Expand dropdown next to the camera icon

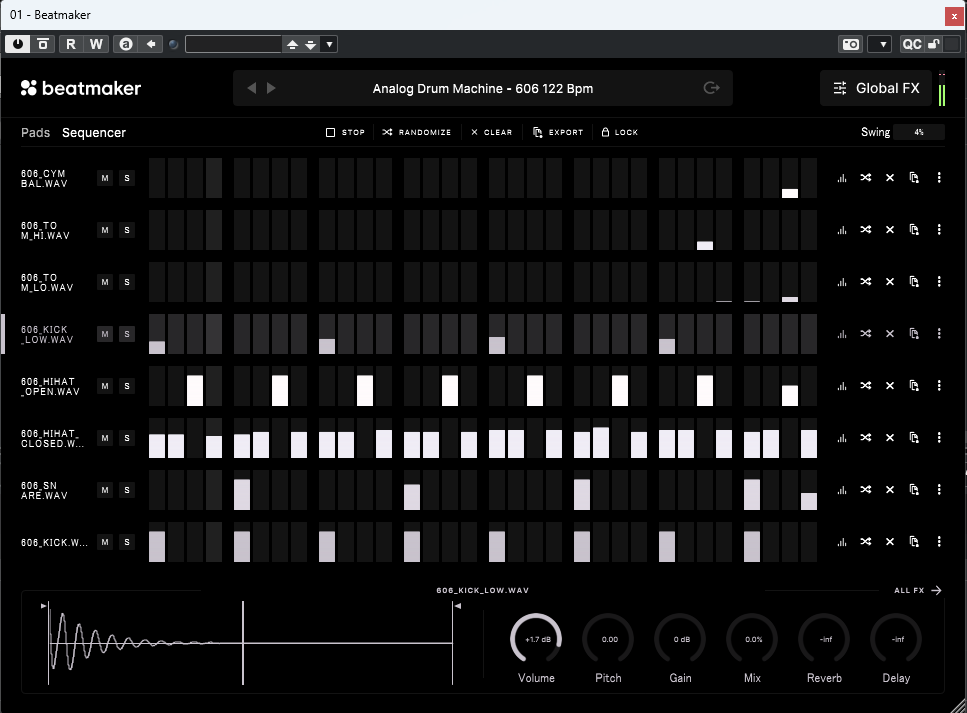(879, 44)
